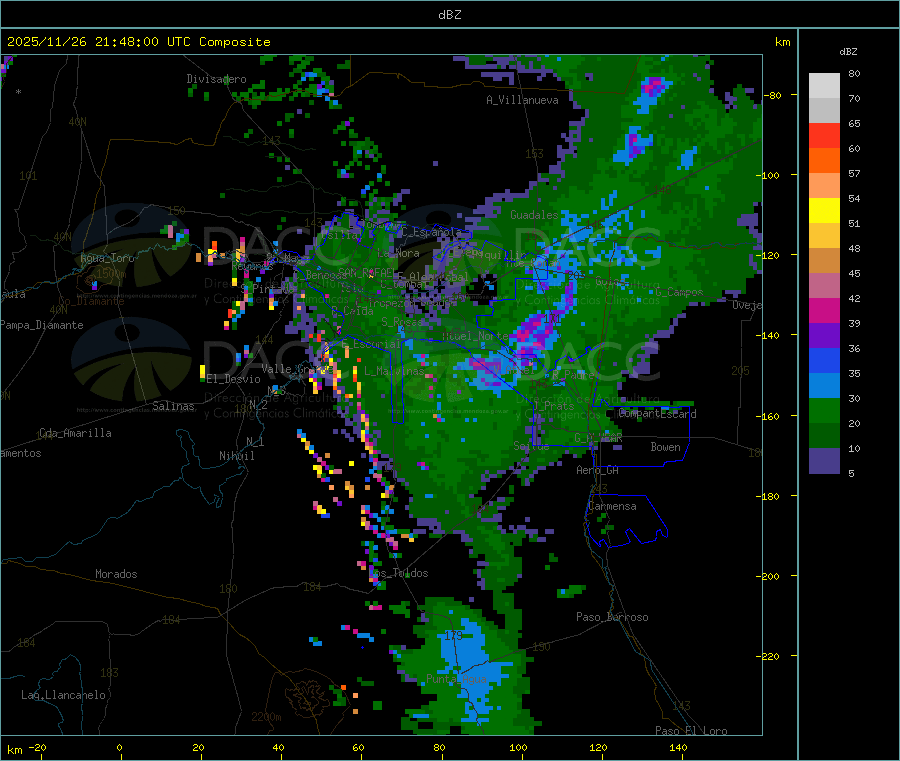Click the dBZ title at top center

click(x=449, y=15)
